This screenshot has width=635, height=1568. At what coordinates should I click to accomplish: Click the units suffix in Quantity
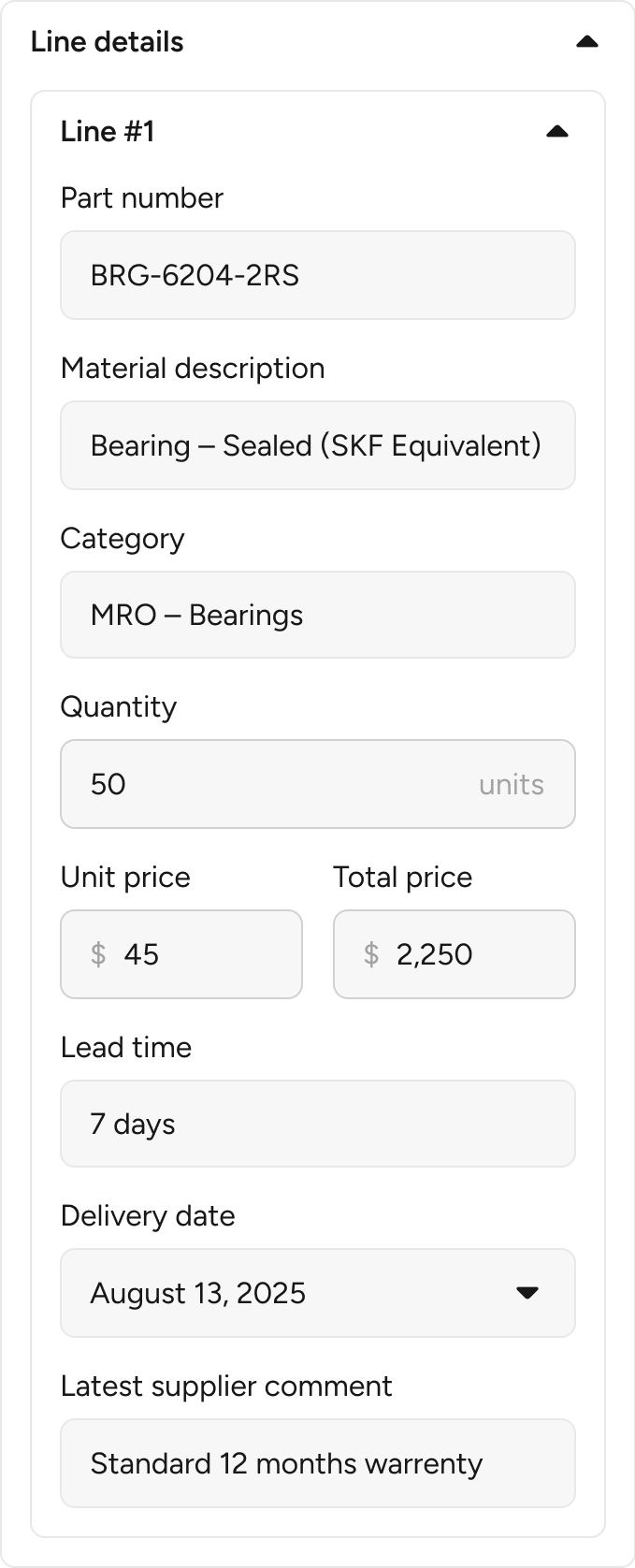click(511, 784)
